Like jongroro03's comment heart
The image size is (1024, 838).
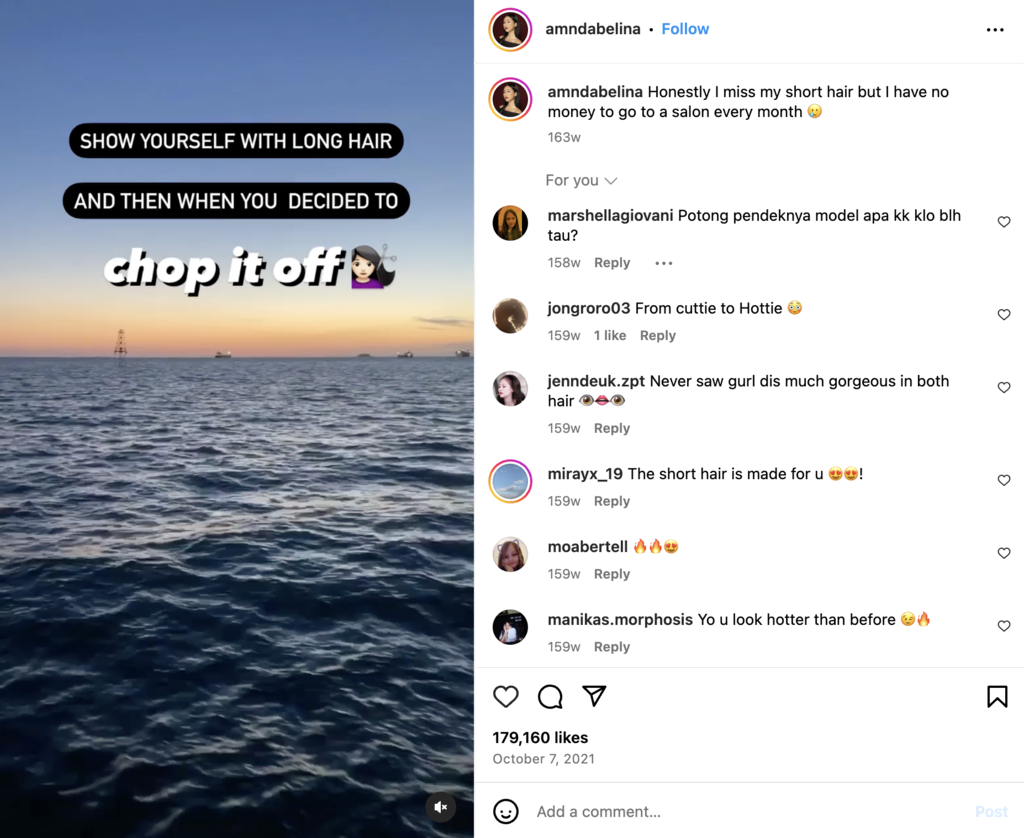click(x=1004, y=315)
